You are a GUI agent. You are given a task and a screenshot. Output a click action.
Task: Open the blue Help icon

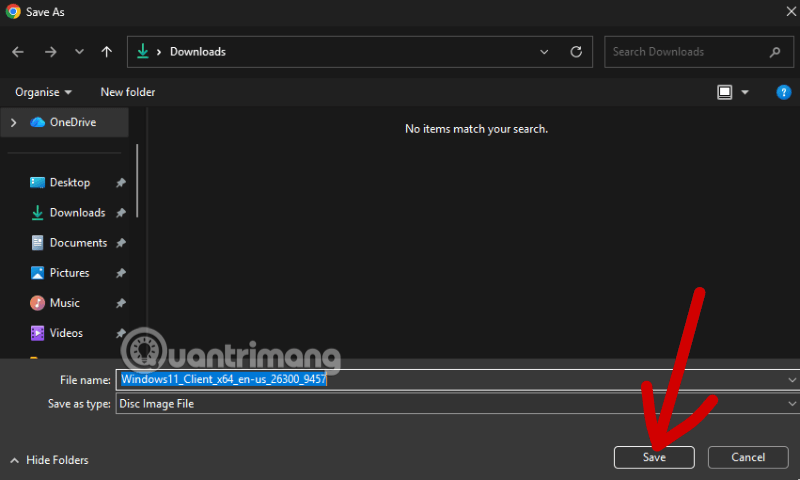(x=783, y=92)
